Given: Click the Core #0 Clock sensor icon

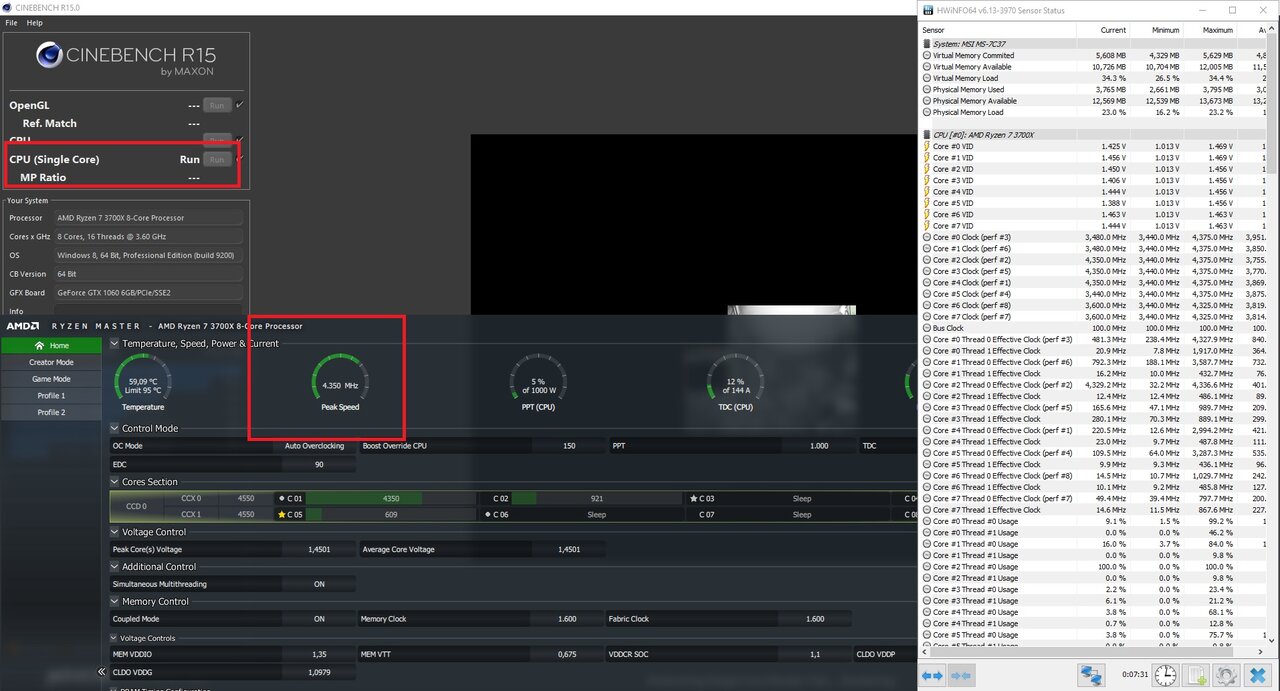Looking at the screenshot, I should 926,237.
